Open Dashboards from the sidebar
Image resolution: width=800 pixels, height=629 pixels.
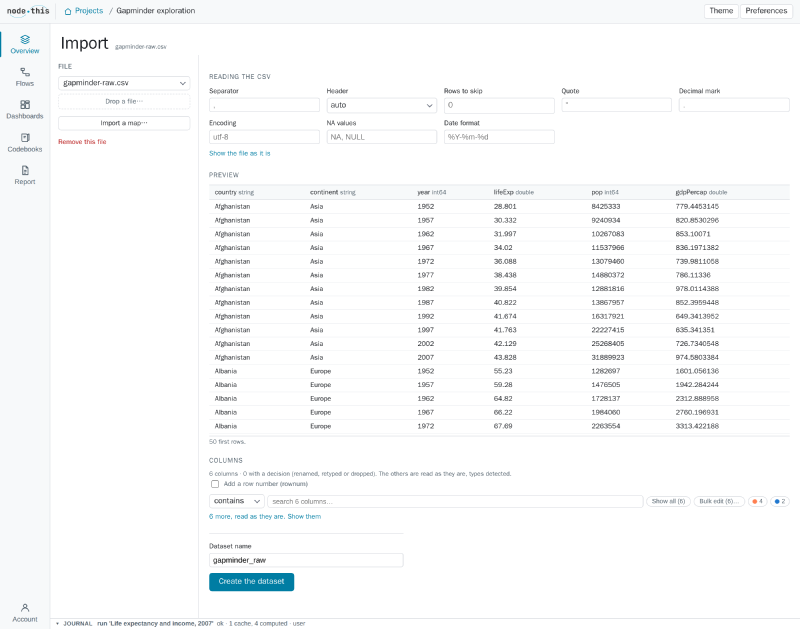pos(24,110)
